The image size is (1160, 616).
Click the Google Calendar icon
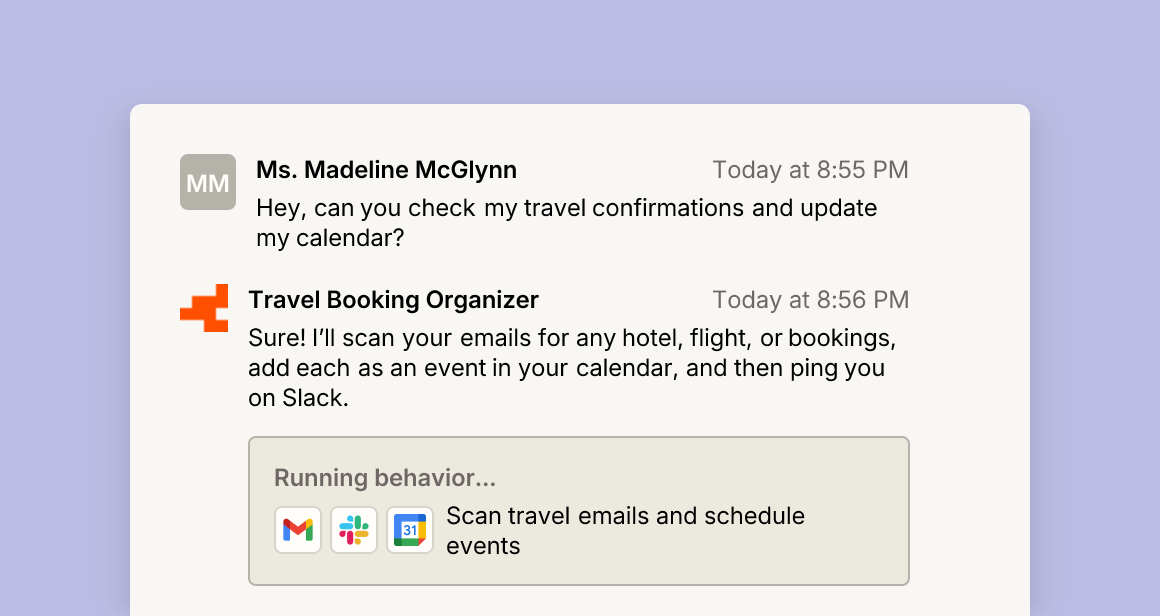(410, 530)
